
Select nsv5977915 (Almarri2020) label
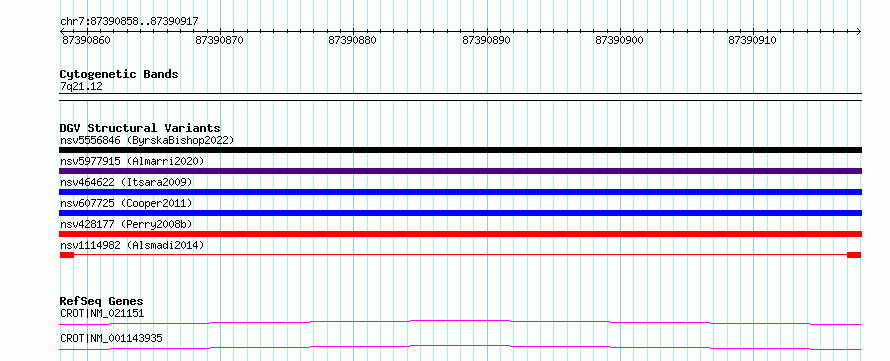[132, 161]
